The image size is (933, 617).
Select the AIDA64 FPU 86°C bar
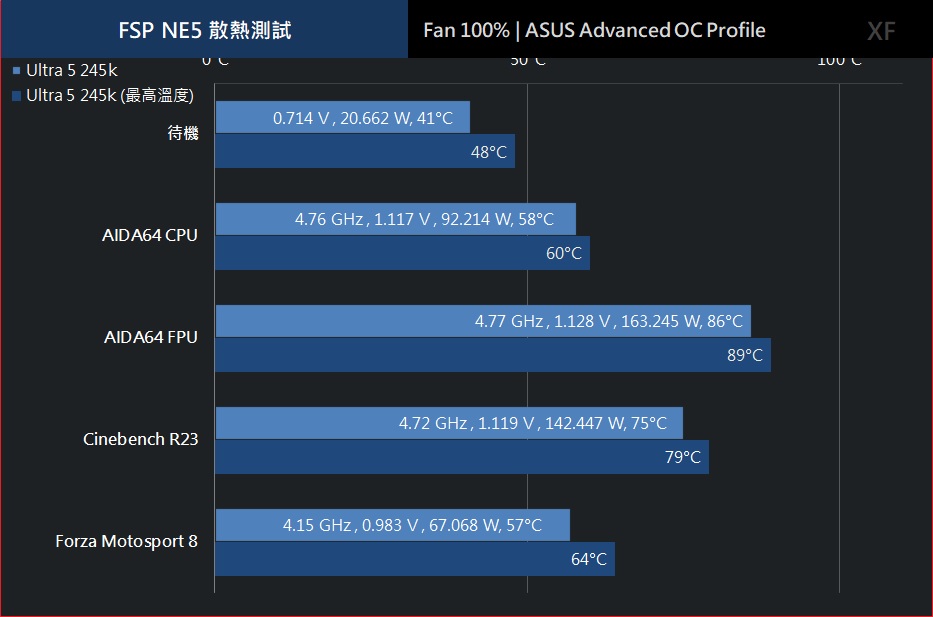click(483, 321)
